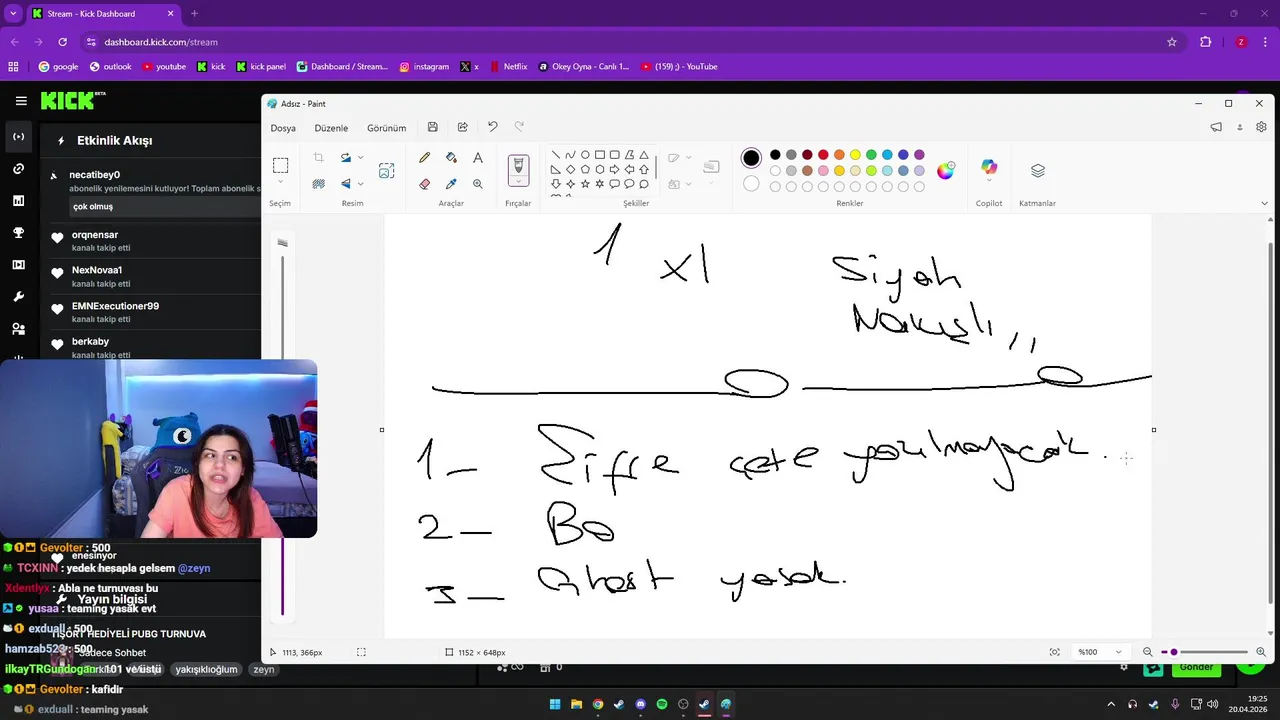This screenshot has width=1280, height=720.
Task: Click the zoom out magnifier in Paint
Action: [1148, 652]
